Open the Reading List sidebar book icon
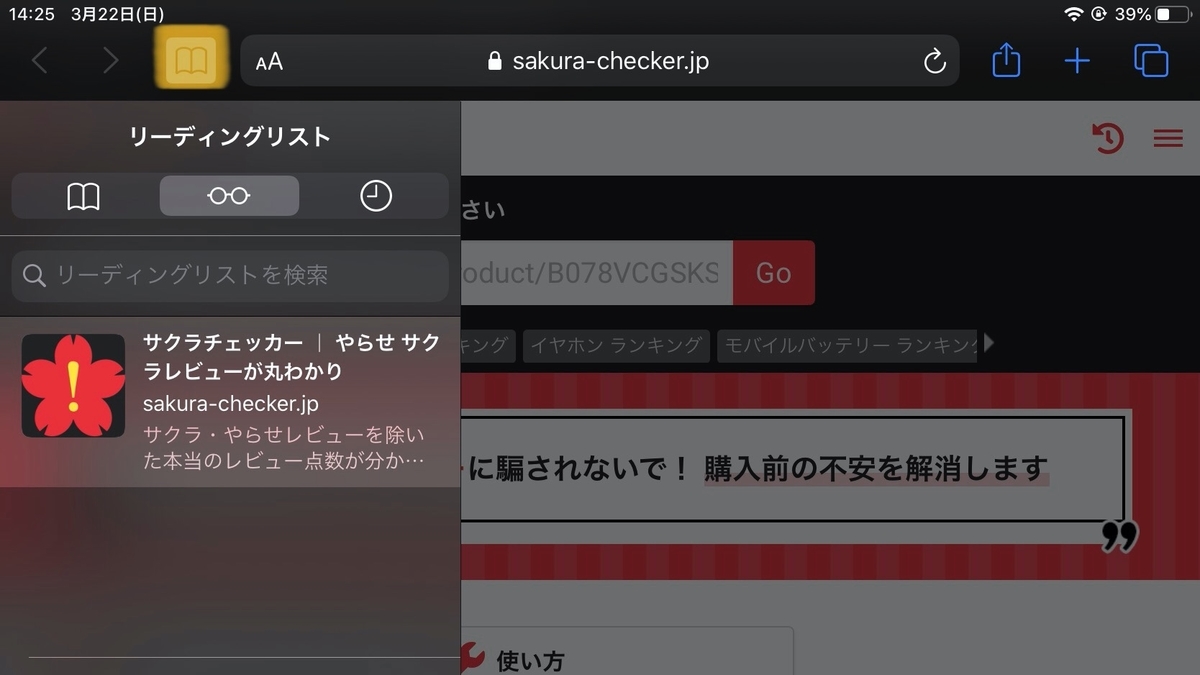Screen dimensions: 1200x675 190,60
